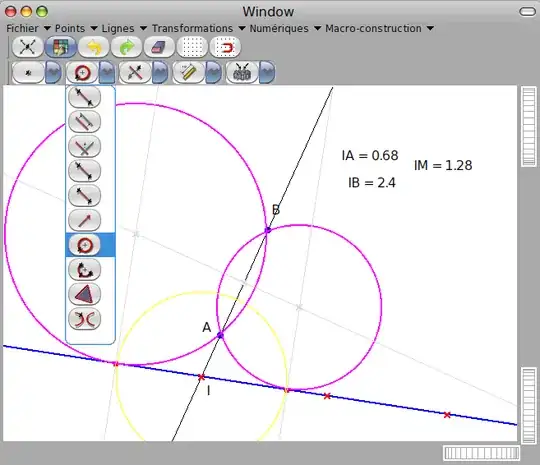Toggle the color palette style button
This screenshot has height=465, width=540.
pos(61,47)
